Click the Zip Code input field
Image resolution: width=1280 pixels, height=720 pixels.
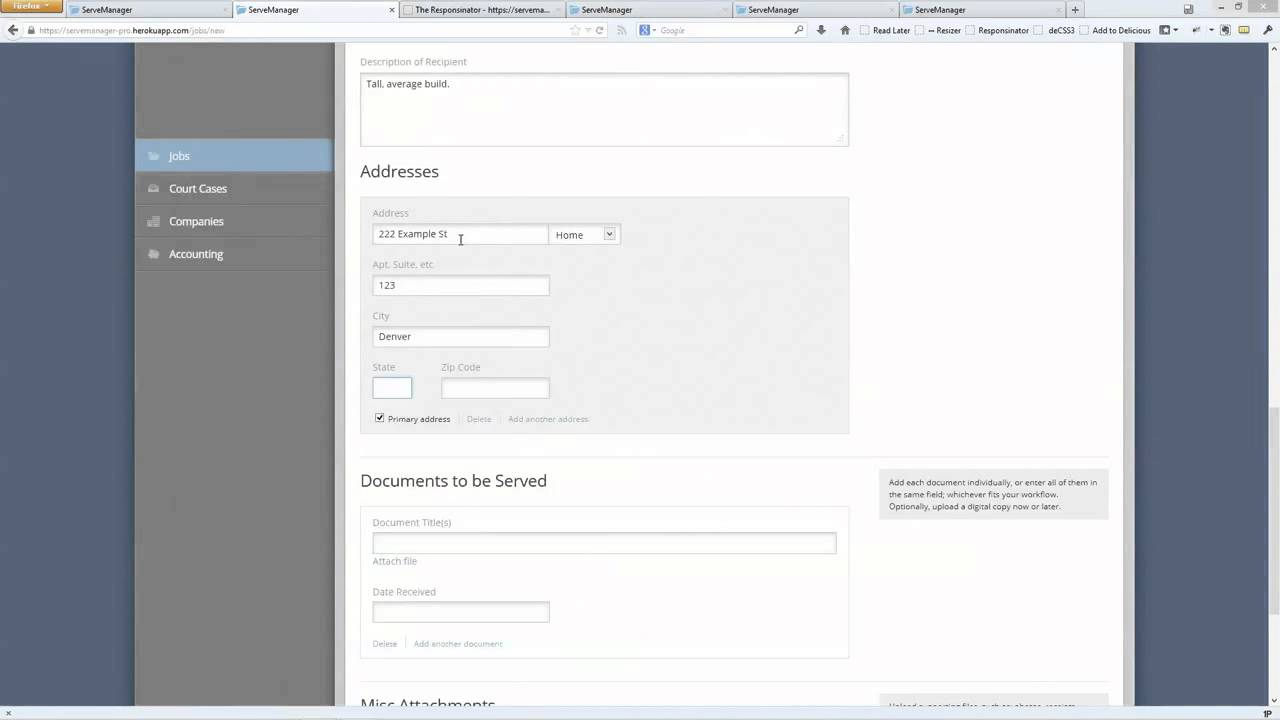[495, 388]
